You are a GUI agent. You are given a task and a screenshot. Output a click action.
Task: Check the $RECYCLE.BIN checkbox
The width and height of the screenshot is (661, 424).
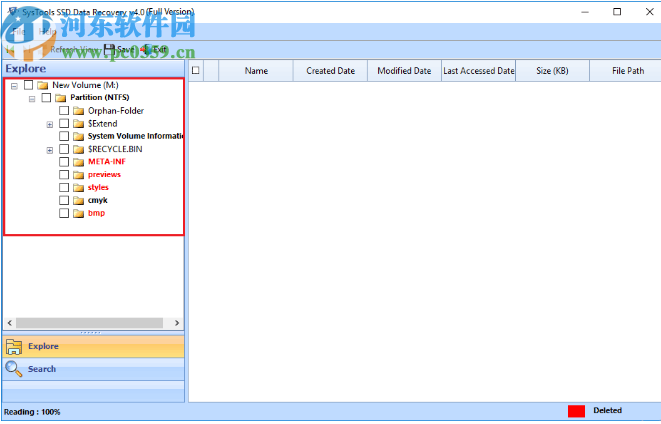tap(64, 149)
